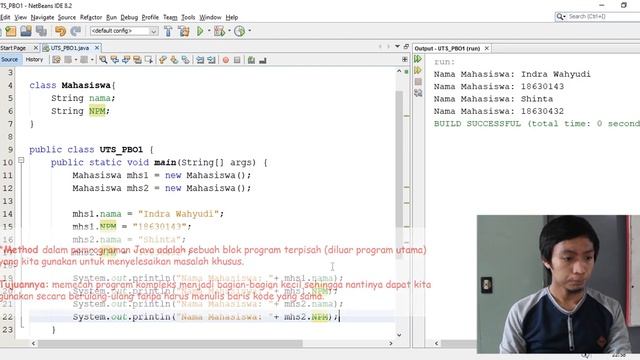Close the UTS_PBO1.java tab
This screenshot has height=360, width=640.
[x=97, y=48]
